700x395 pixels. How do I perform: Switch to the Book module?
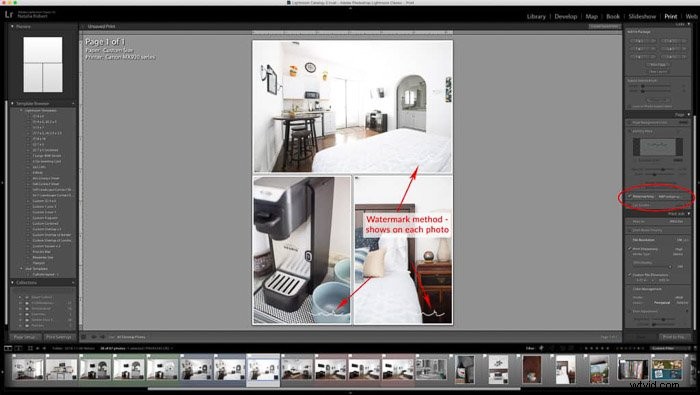(612, 17)
